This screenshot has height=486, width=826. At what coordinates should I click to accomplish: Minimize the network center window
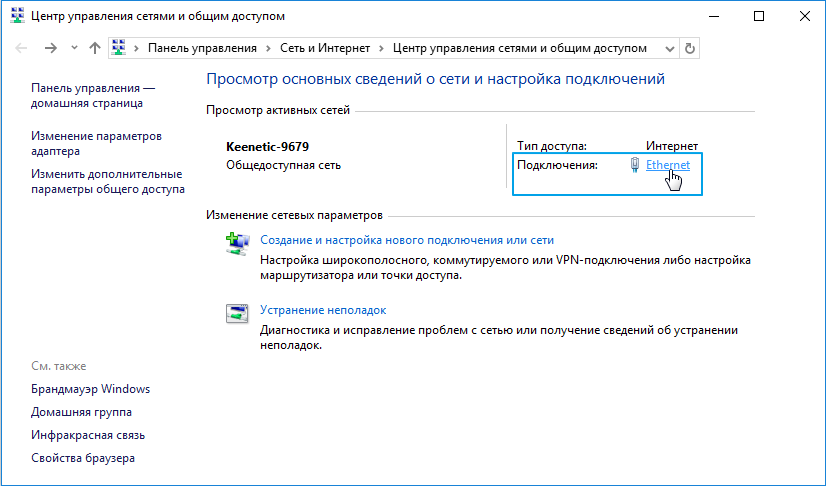714,16
